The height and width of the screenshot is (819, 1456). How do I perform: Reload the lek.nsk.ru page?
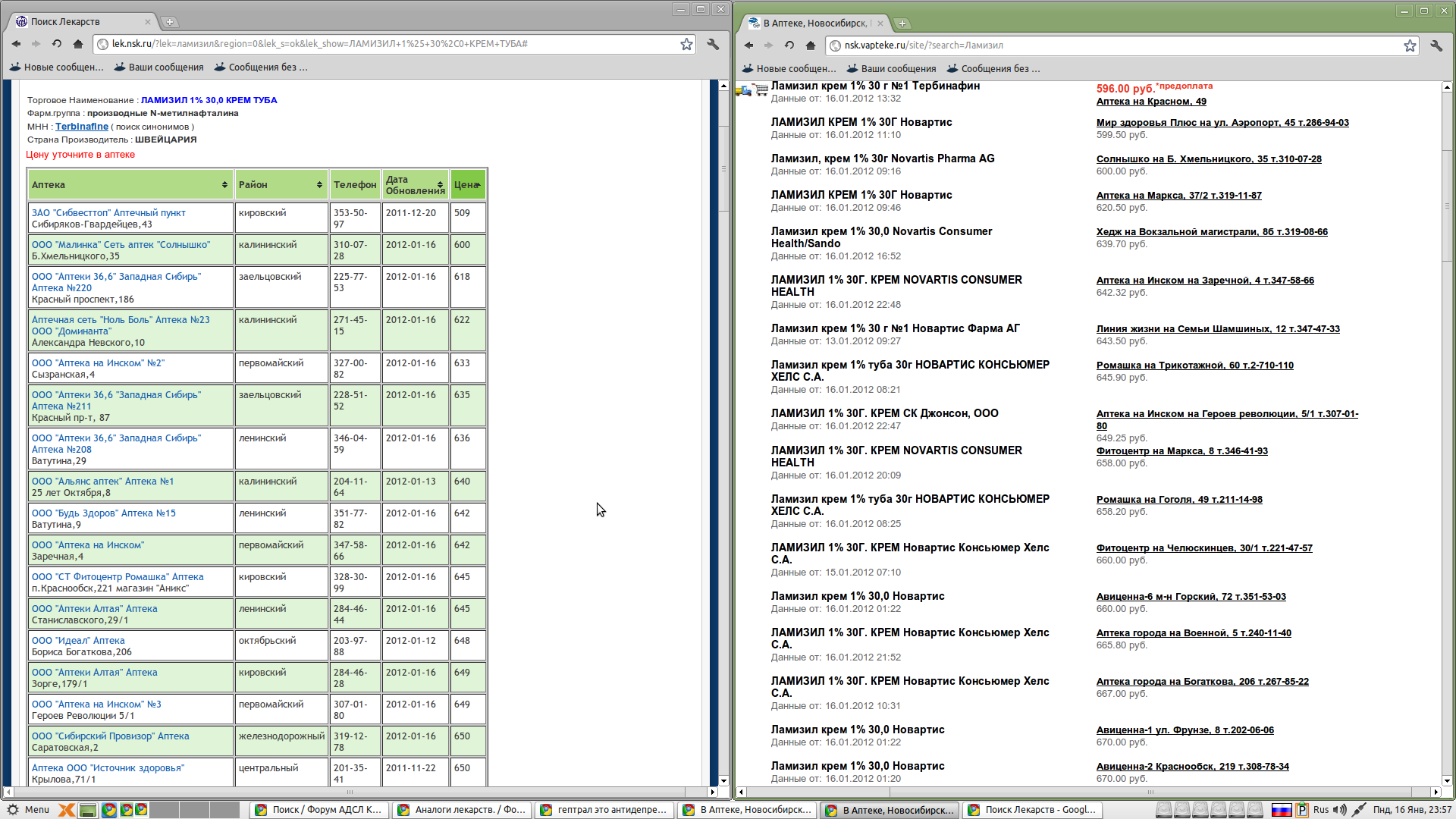pyautogui.click(x=57, y=44)
